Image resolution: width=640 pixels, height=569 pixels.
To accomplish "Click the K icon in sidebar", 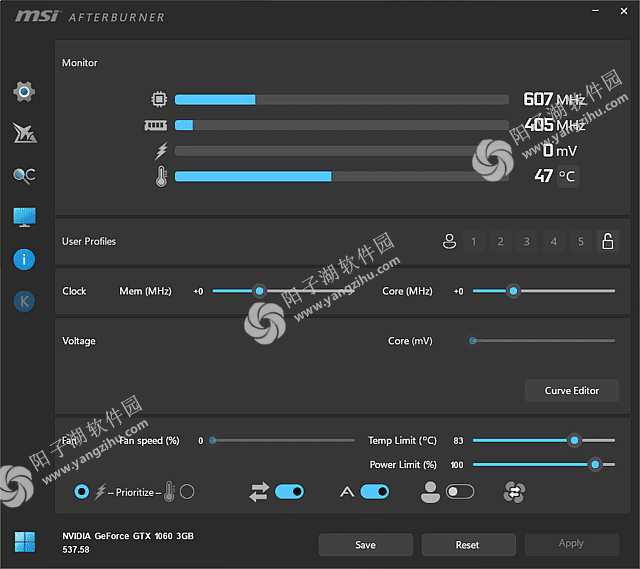I will 24,302.
